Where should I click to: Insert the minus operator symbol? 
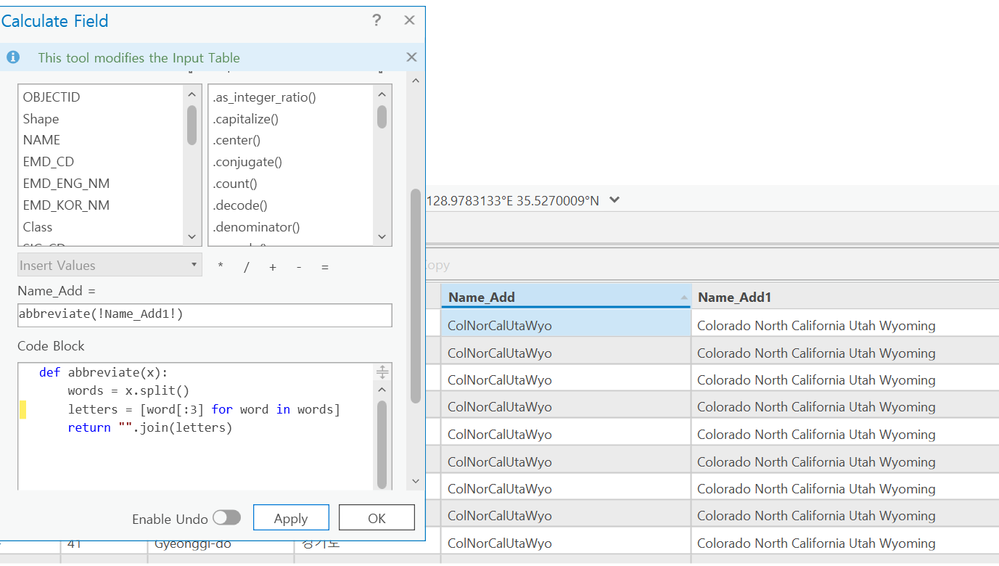point(299,267)
